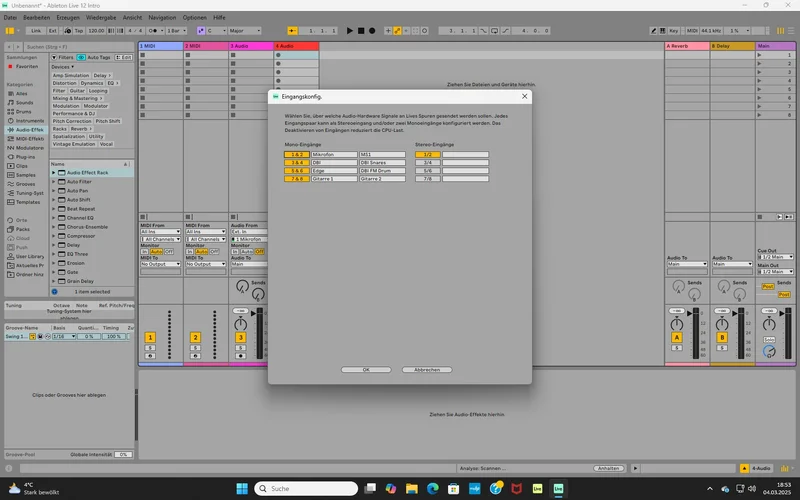Screen dimensions: 800x500
Task: Select the Templates category icon
Action: pos(11,202)
